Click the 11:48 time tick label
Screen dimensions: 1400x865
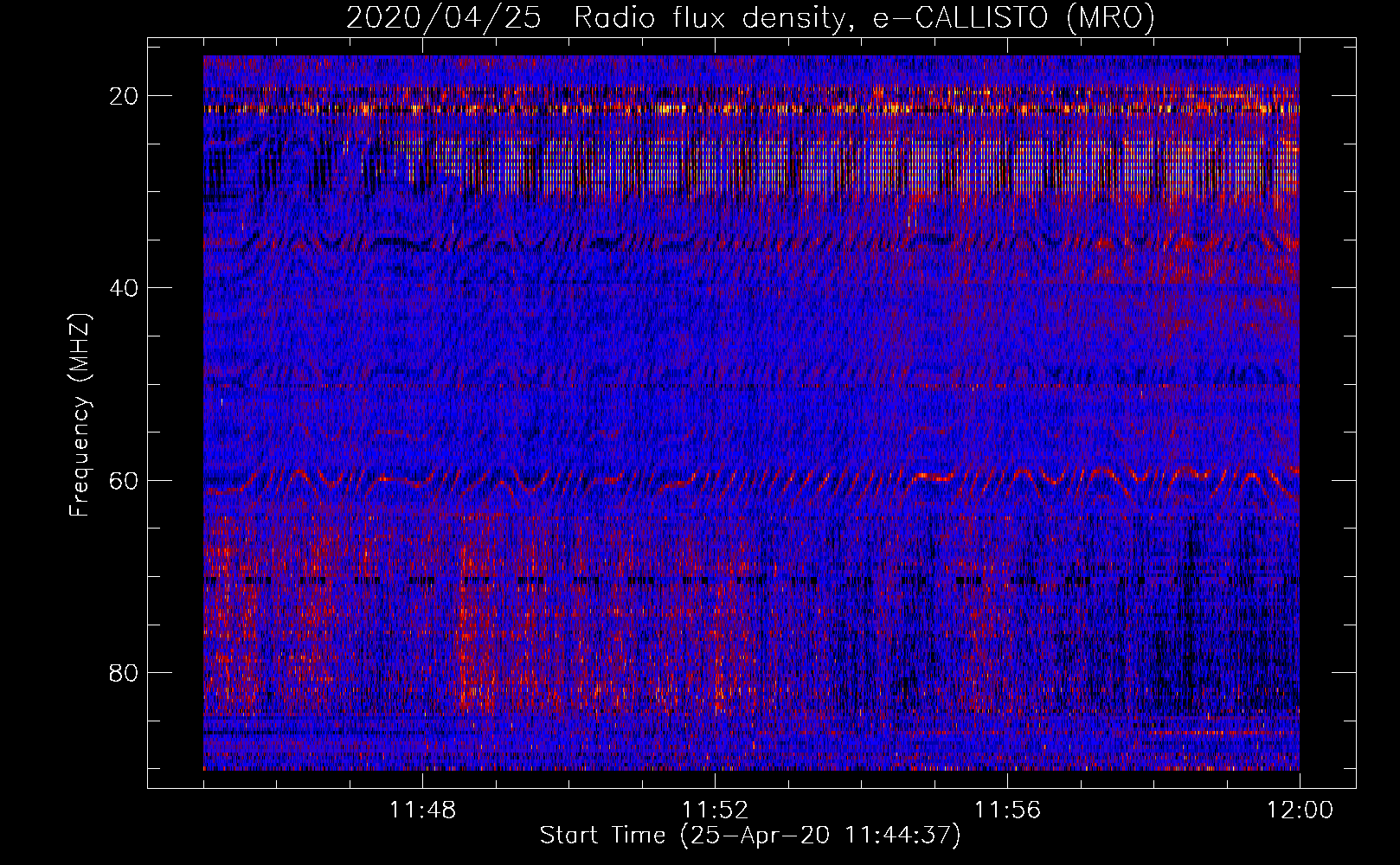[x=423, y=811]
